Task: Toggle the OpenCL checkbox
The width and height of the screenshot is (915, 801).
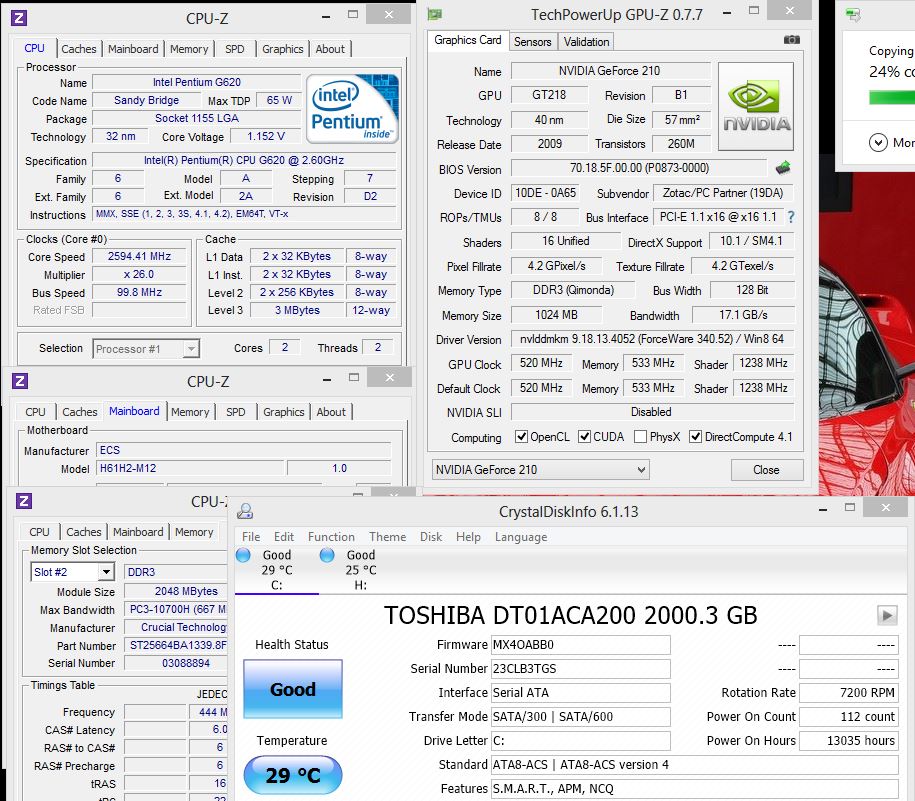Action: coord(521,437)
